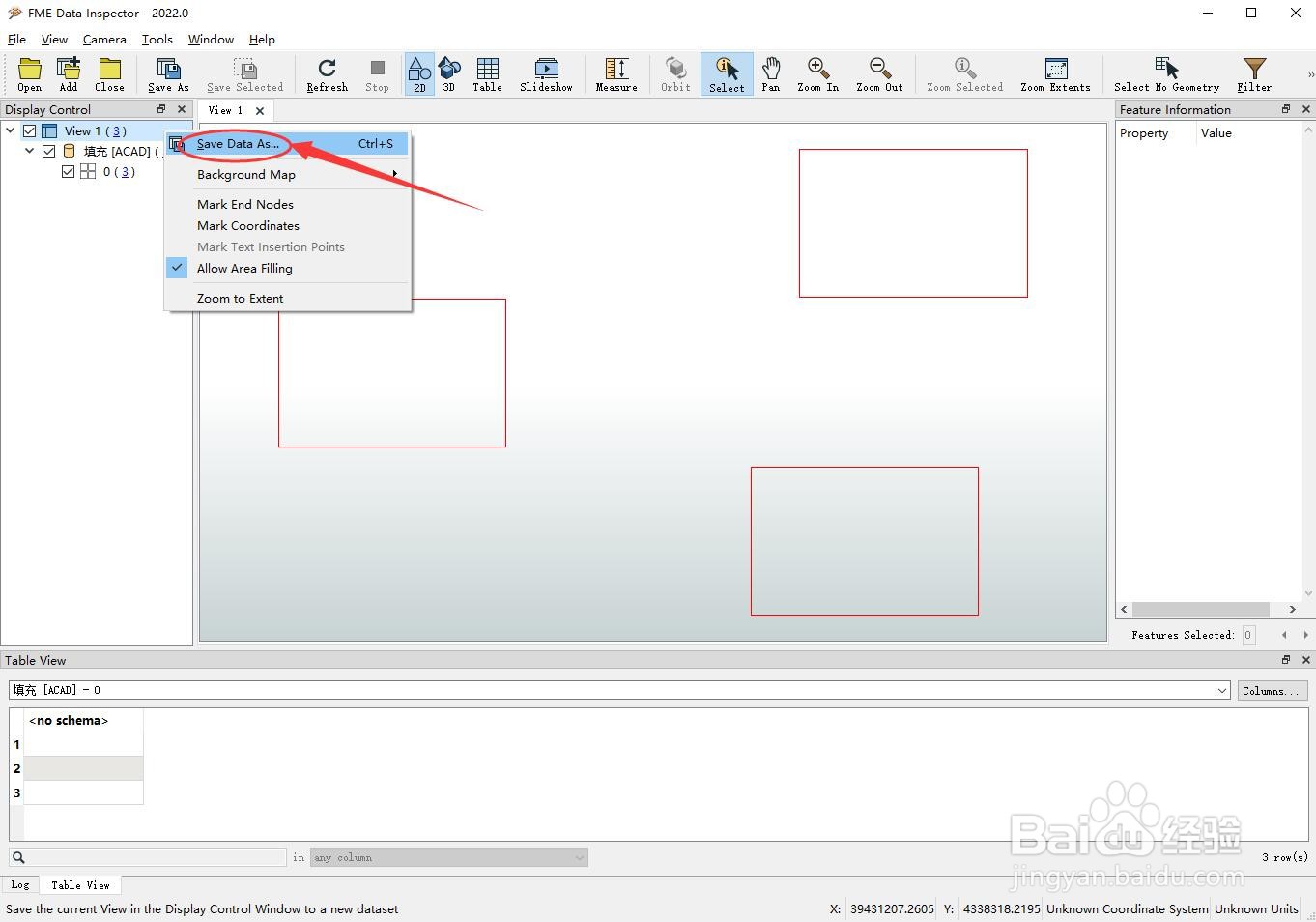Viewport: 1316px width, 922px height.
Task: Click the Open dataset toolbar icon
Action: [x=30, y=74]
